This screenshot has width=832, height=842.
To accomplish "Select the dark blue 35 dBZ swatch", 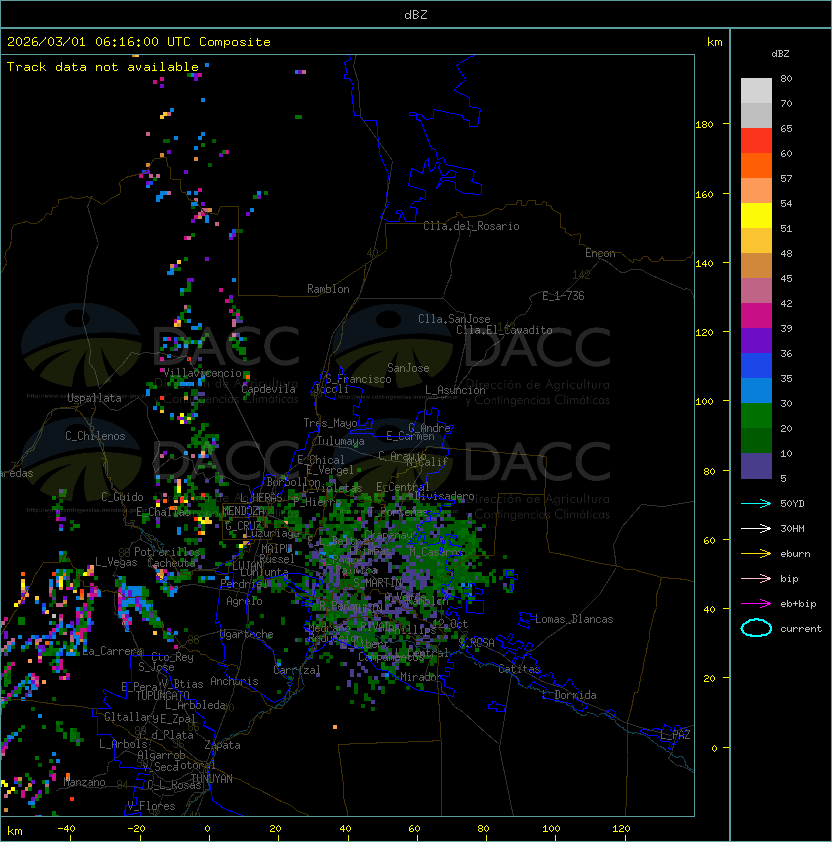I will (x=756, y=366).
